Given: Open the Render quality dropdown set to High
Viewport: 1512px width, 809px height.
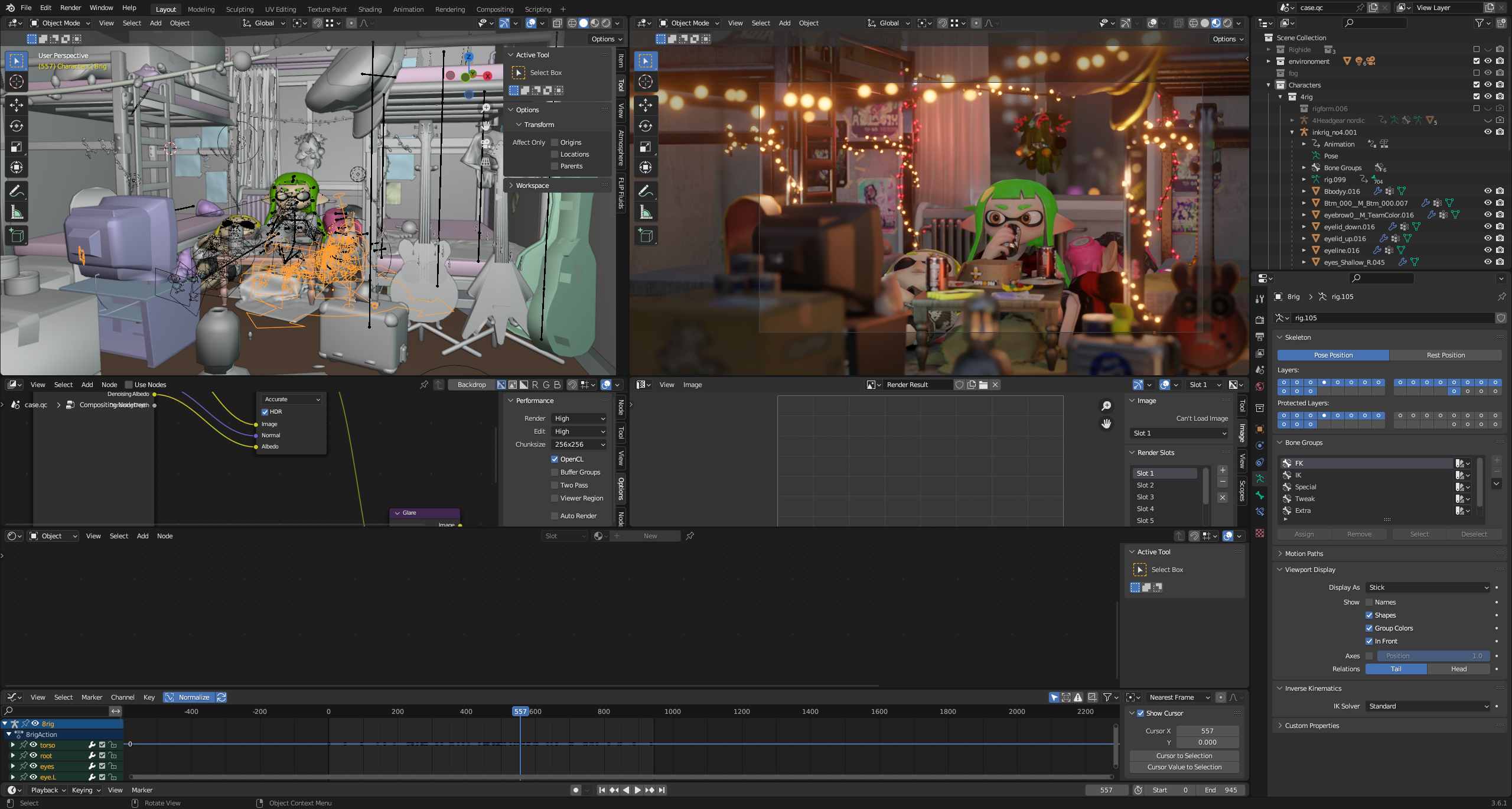Looking at the screenshot, I should [x=579, y=418].
